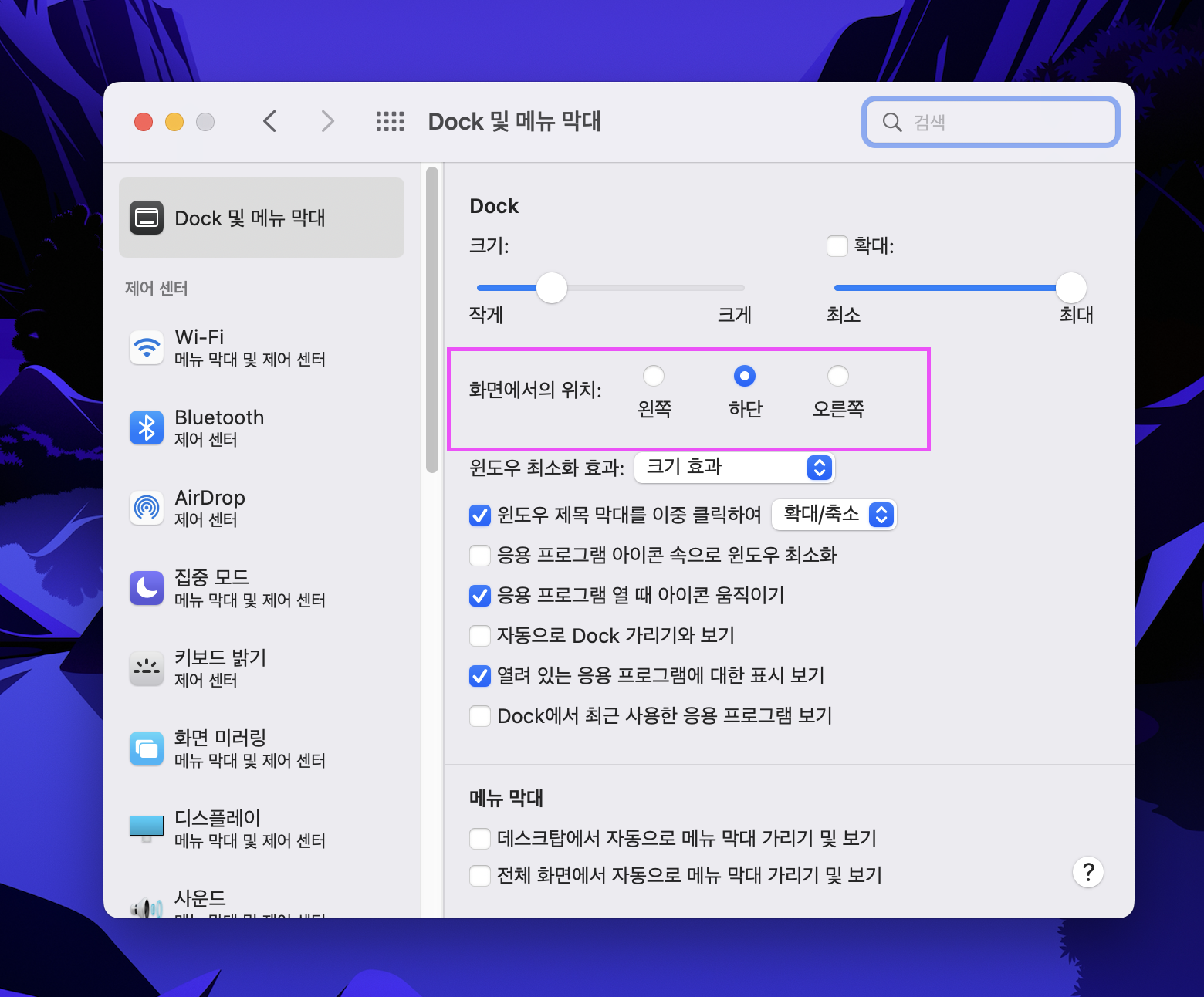The width and height of the screenshot is (1204, 997).
Task: Select the 화면 미러링 icon
Action: (x=147, y=749)
